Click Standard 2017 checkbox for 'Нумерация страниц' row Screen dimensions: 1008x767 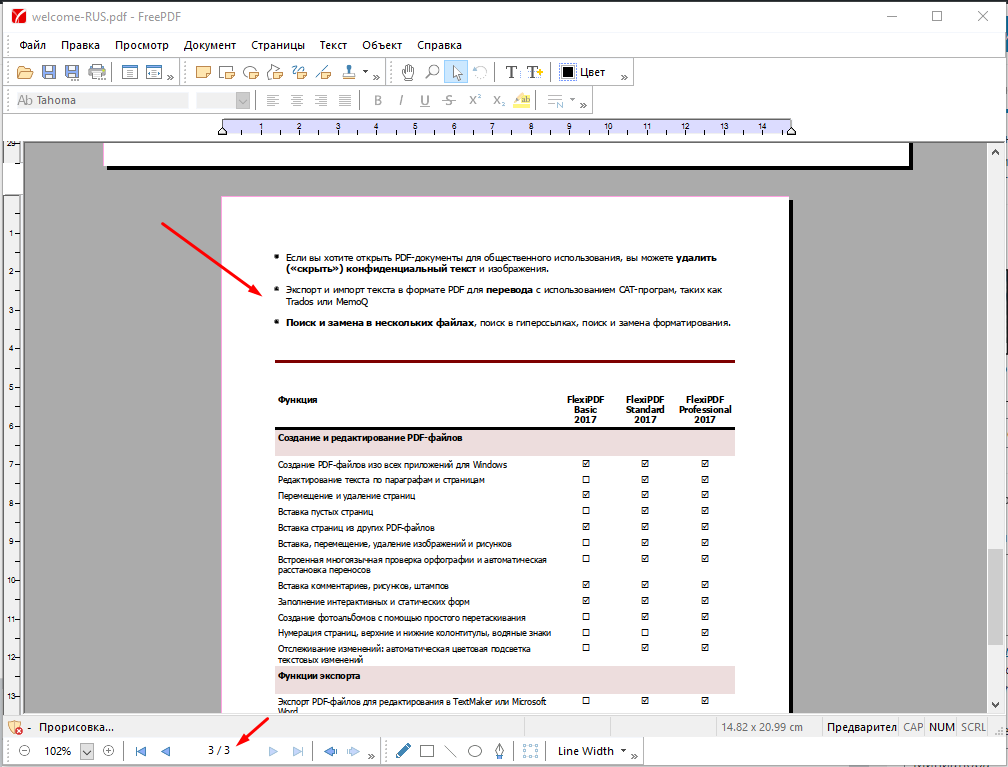coord(645,633)
